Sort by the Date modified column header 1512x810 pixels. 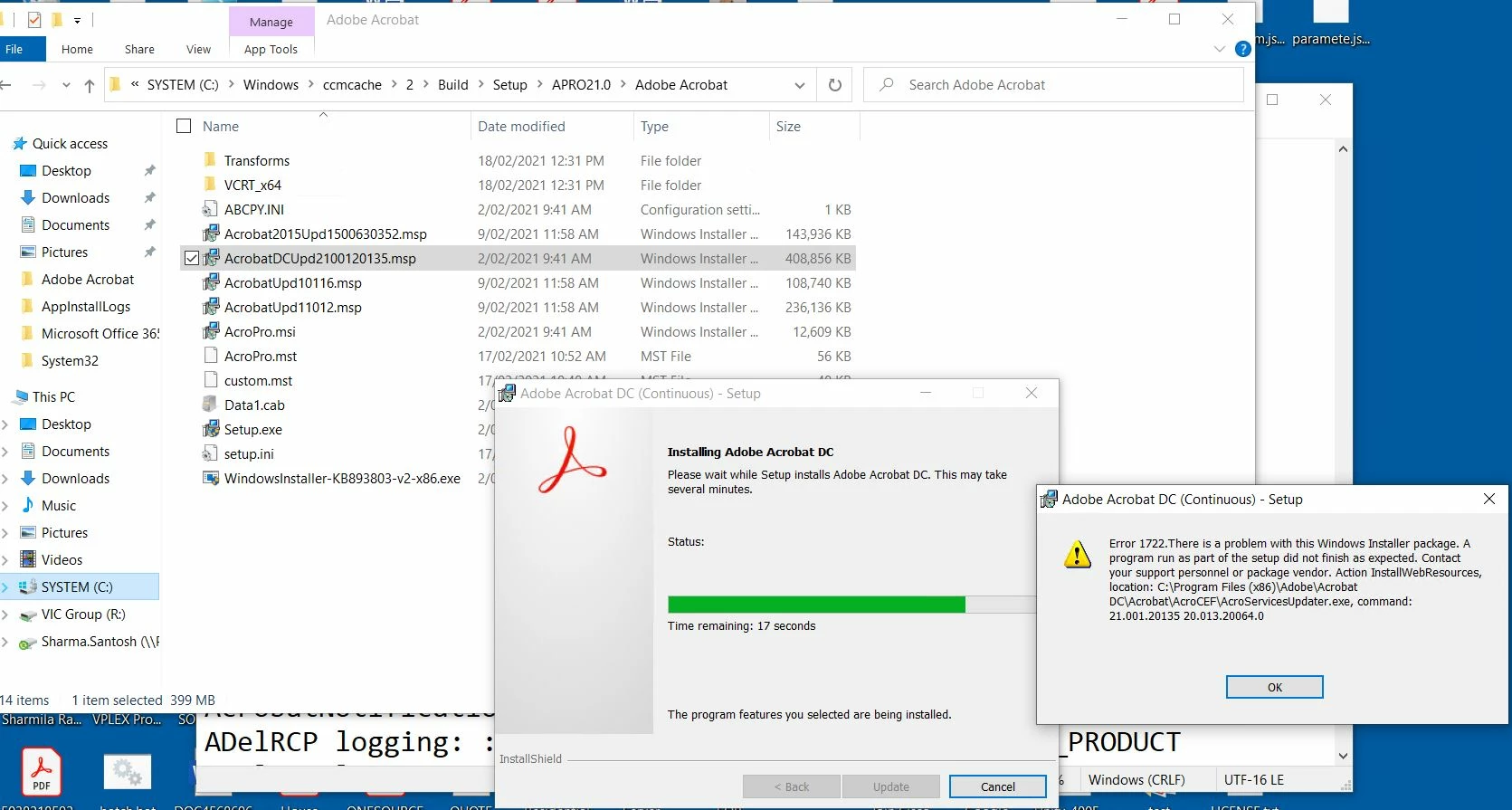(521, 126)
